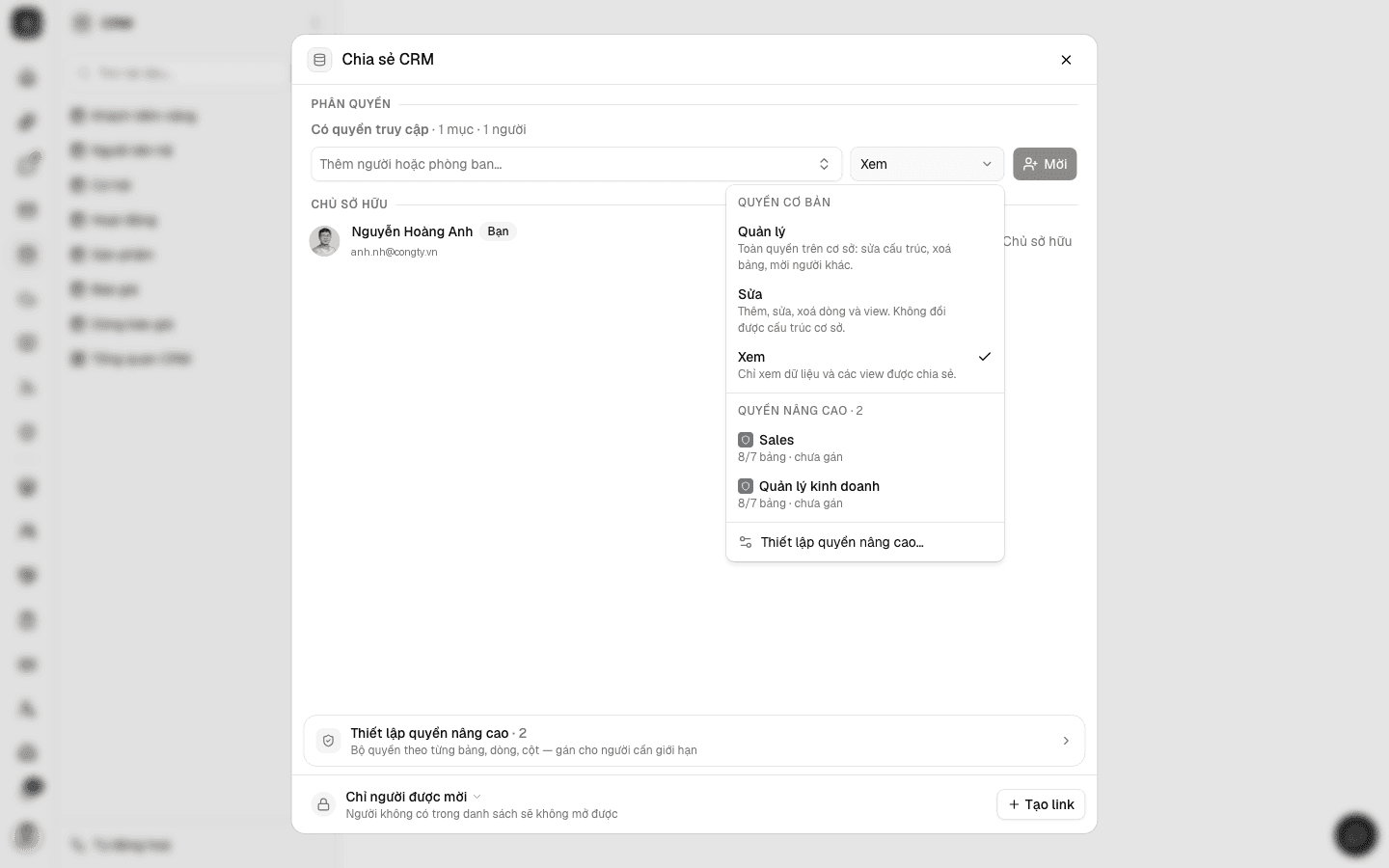Close the Chia sẻ CRM dialog
1389x868 pixels.
pos(1066,60)
